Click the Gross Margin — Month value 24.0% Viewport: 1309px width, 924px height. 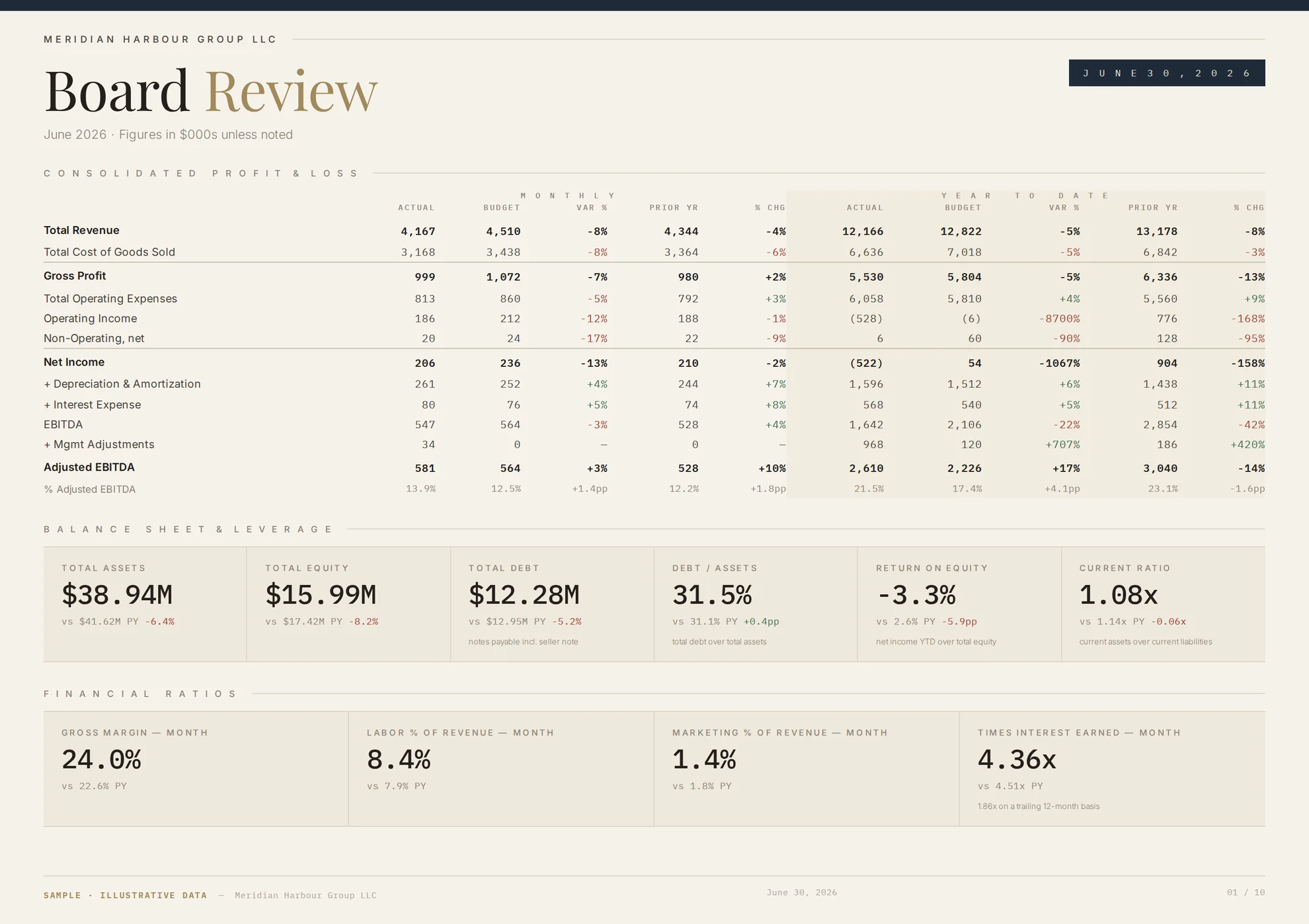101,759
